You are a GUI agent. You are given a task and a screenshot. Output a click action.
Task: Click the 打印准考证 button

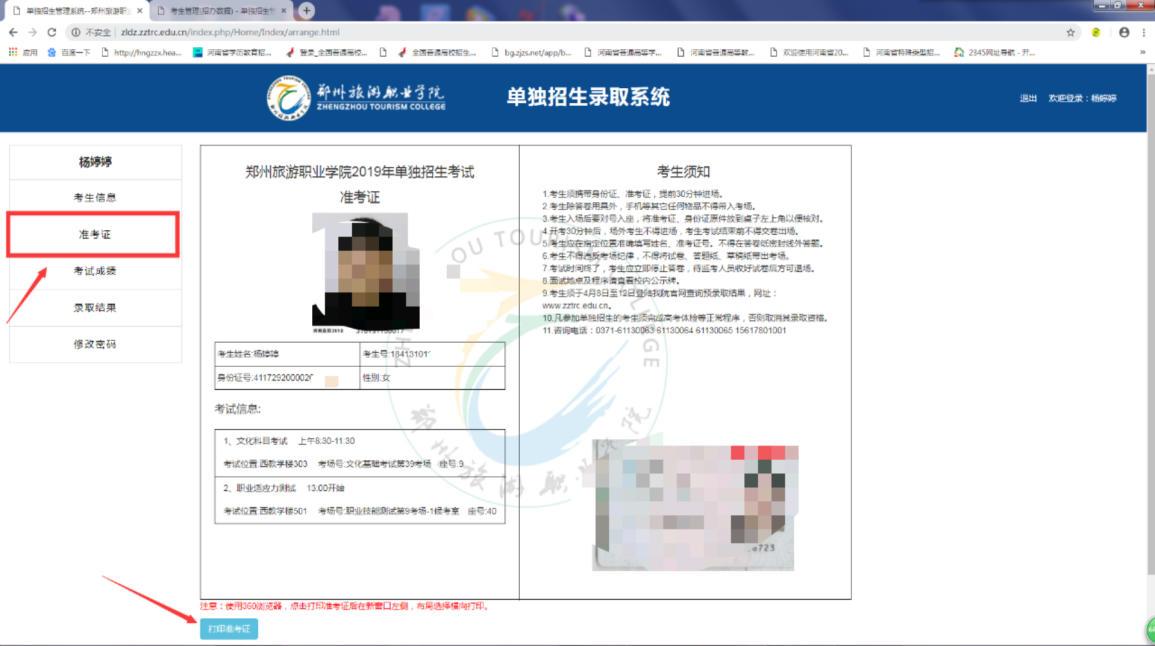229,629
